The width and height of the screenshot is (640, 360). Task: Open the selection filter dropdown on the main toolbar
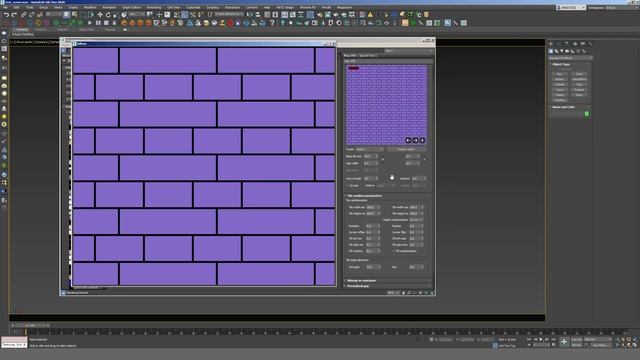[x=54, y=15]
